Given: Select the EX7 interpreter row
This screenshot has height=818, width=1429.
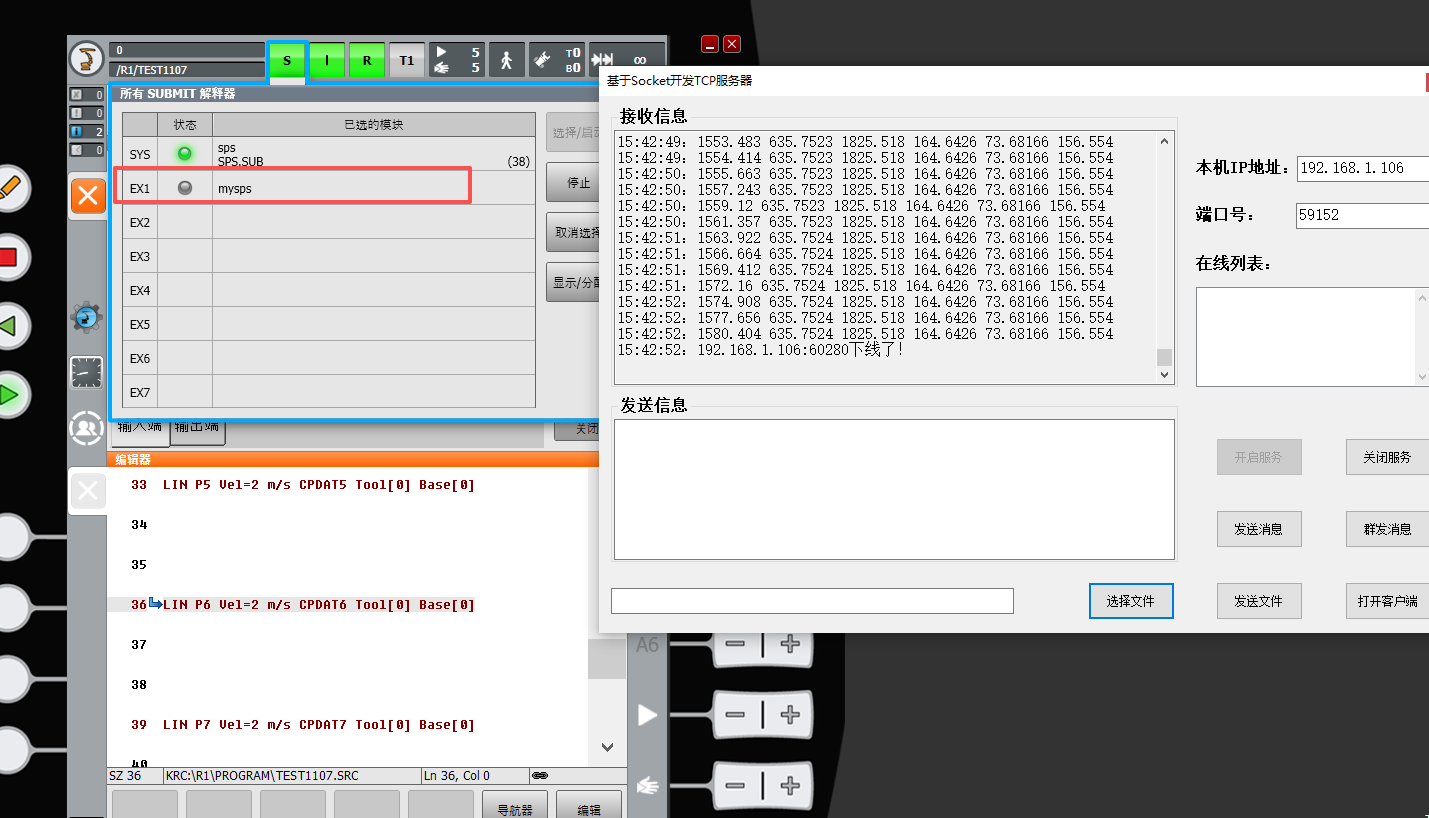Looking at the screenshot, I should [x=329, y=392].
